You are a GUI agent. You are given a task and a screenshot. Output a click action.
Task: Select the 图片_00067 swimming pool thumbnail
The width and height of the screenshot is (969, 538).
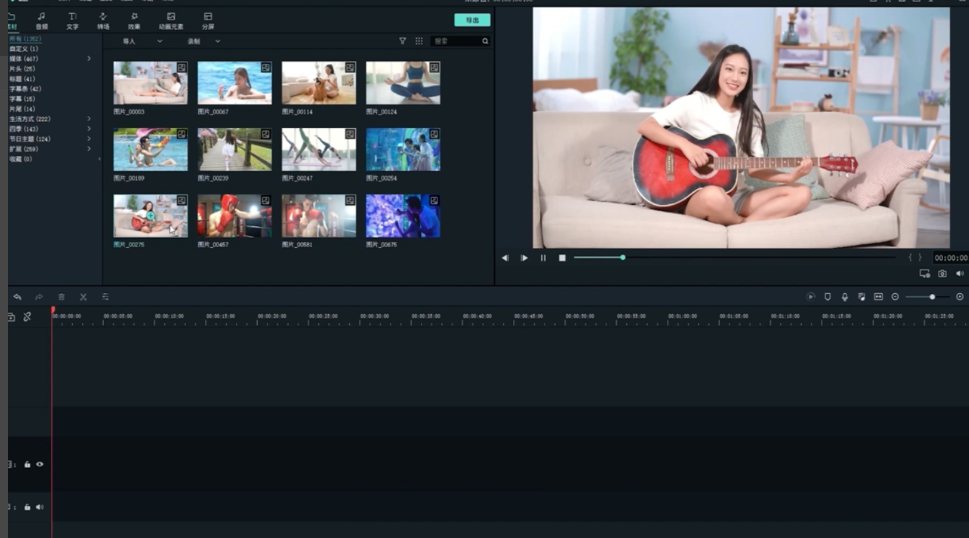coord(234,83)
